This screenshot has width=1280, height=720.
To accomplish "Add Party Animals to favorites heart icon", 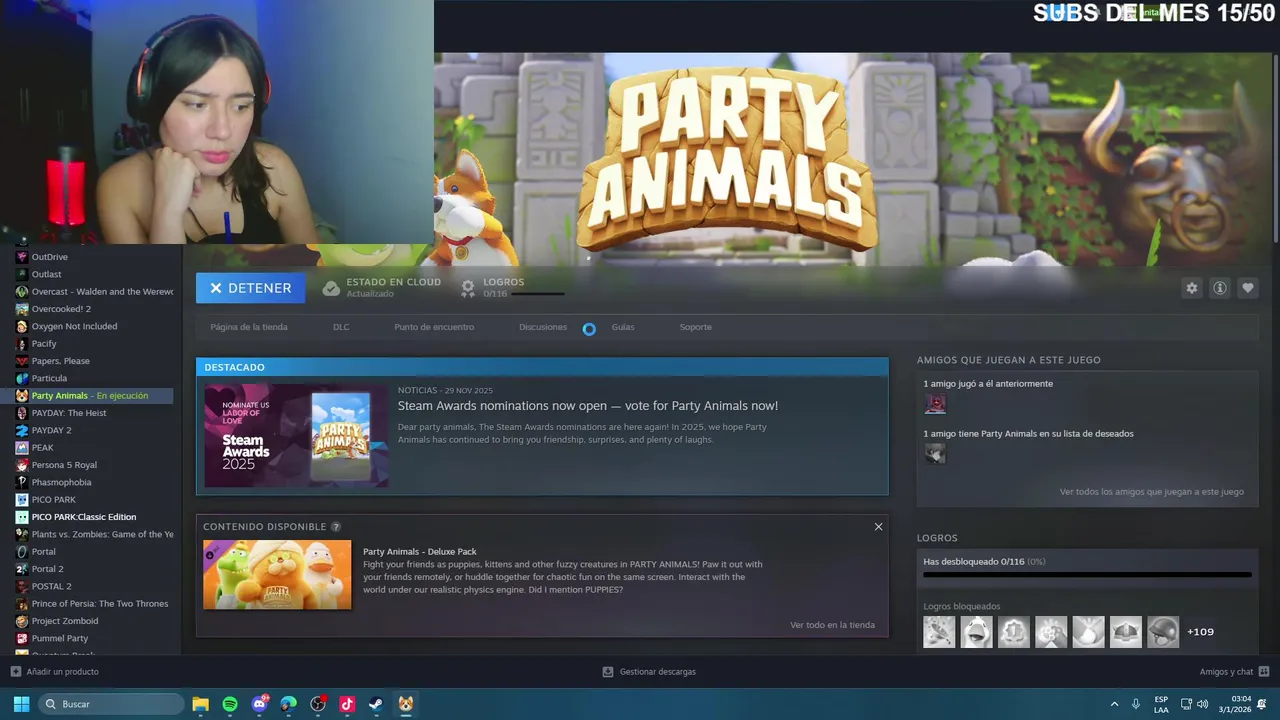I will 1247,288.
